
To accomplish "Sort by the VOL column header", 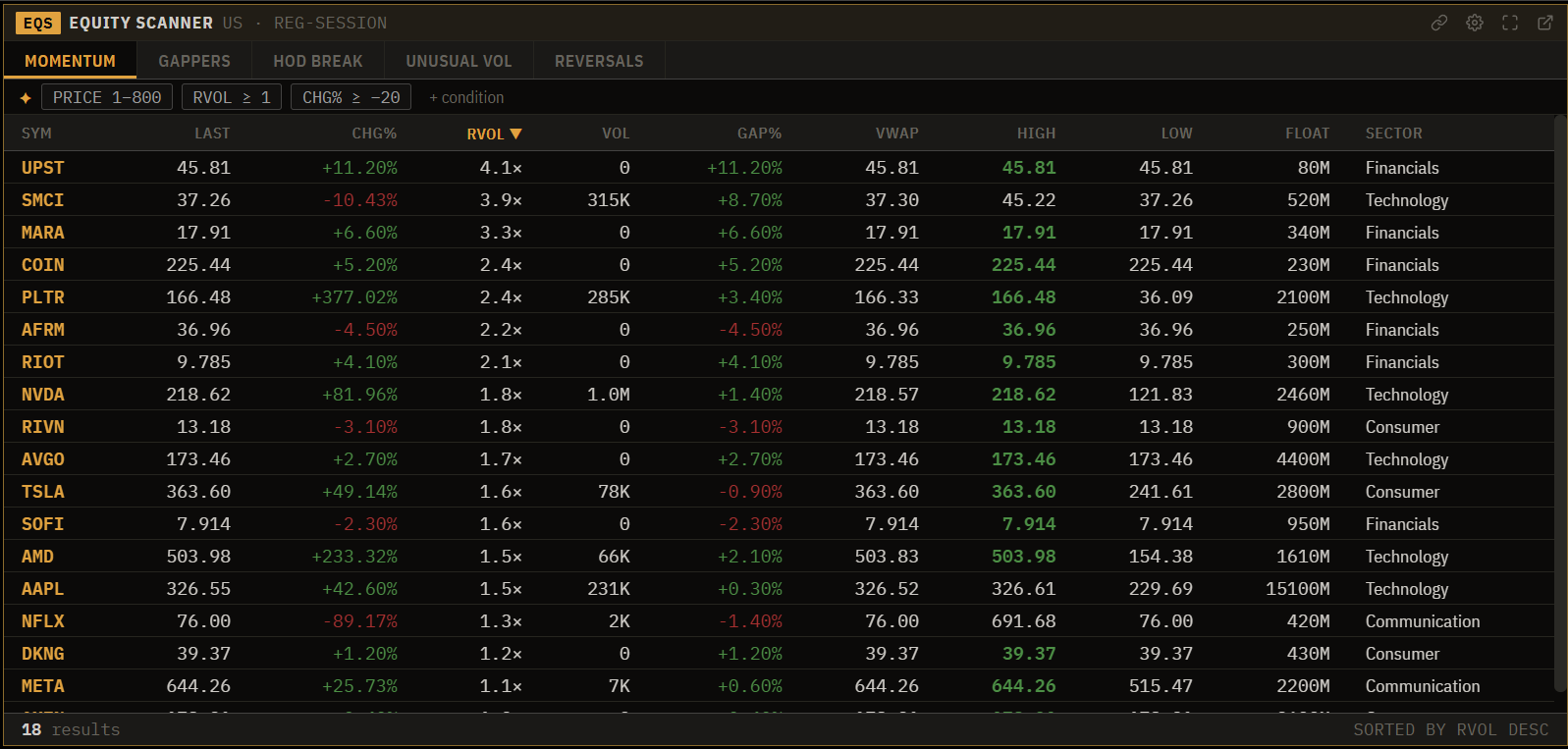I will pos(616,134).
